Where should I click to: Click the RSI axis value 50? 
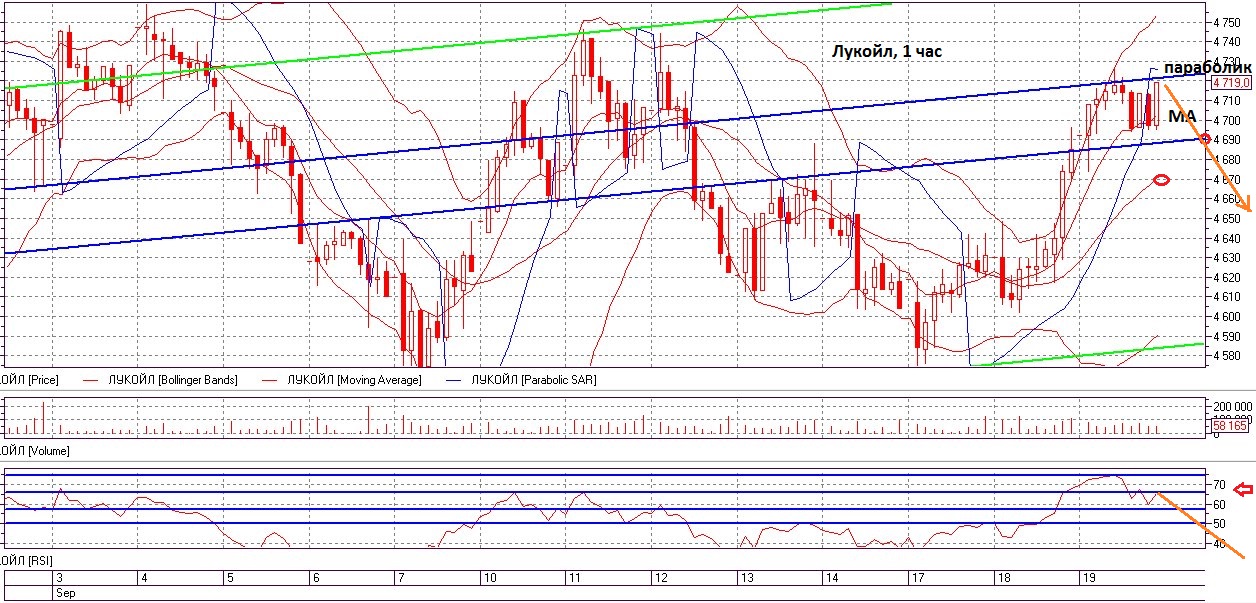[x=1218, y=524]
